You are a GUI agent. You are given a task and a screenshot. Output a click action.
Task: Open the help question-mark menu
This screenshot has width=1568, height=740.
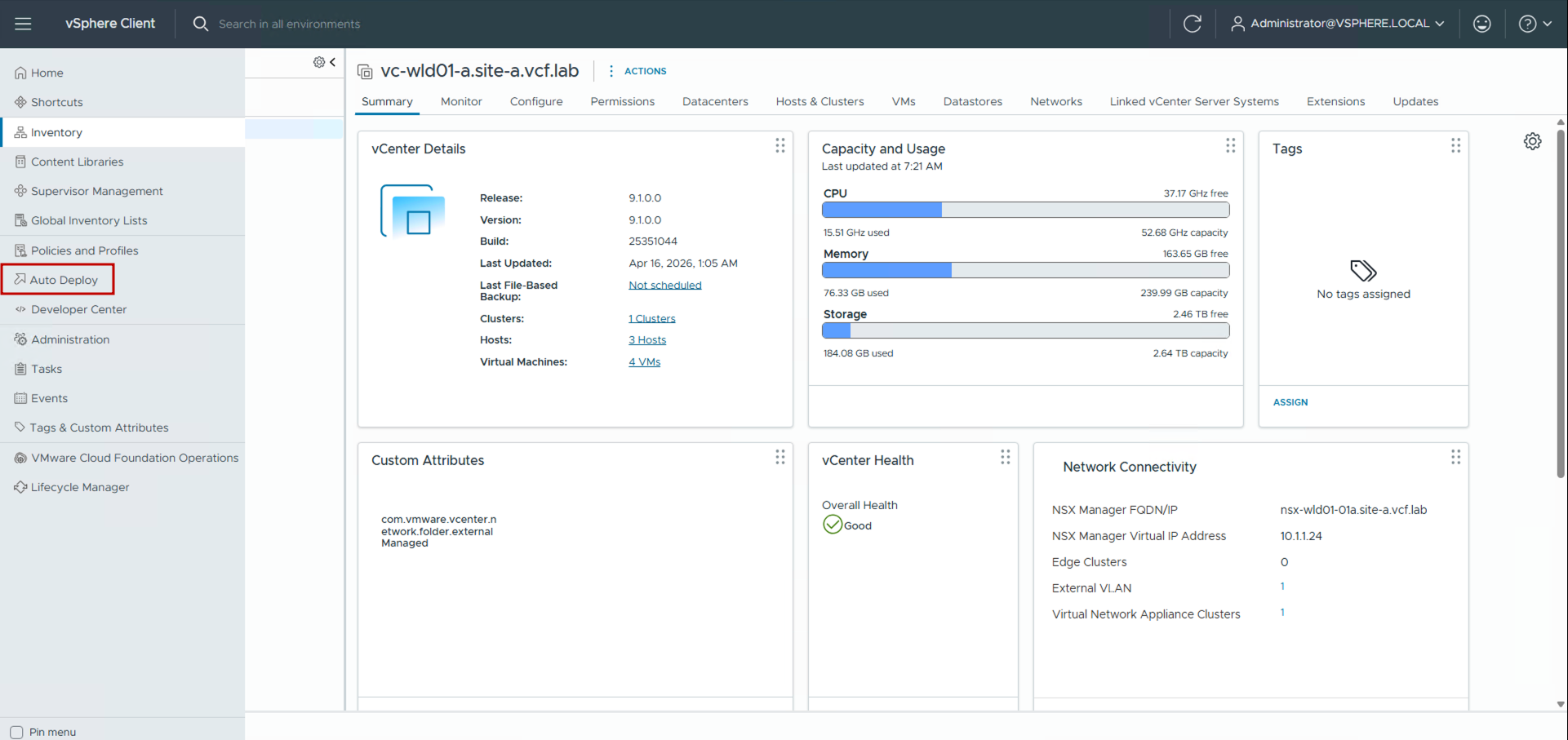(x=1535, y=24)
